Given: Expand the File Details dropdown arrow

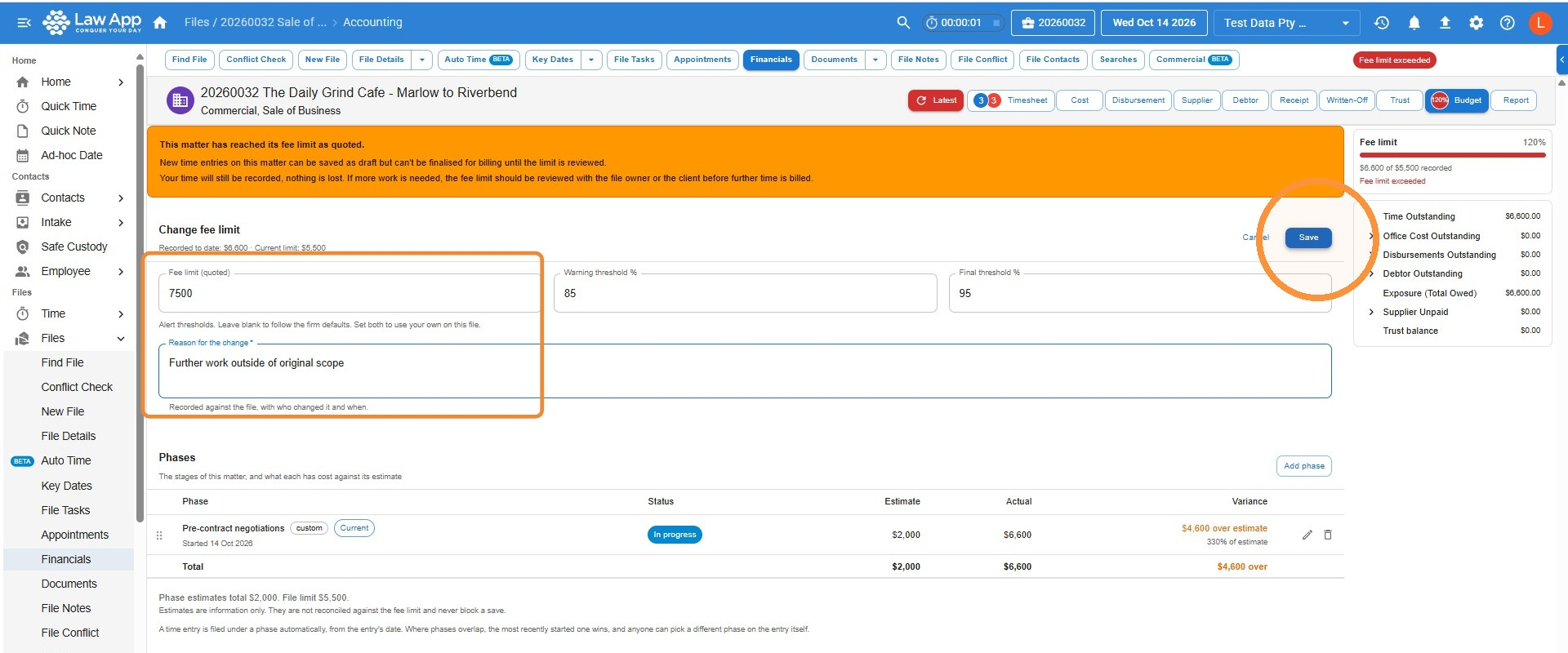Looking at the screenshot, I should (421, 60).
